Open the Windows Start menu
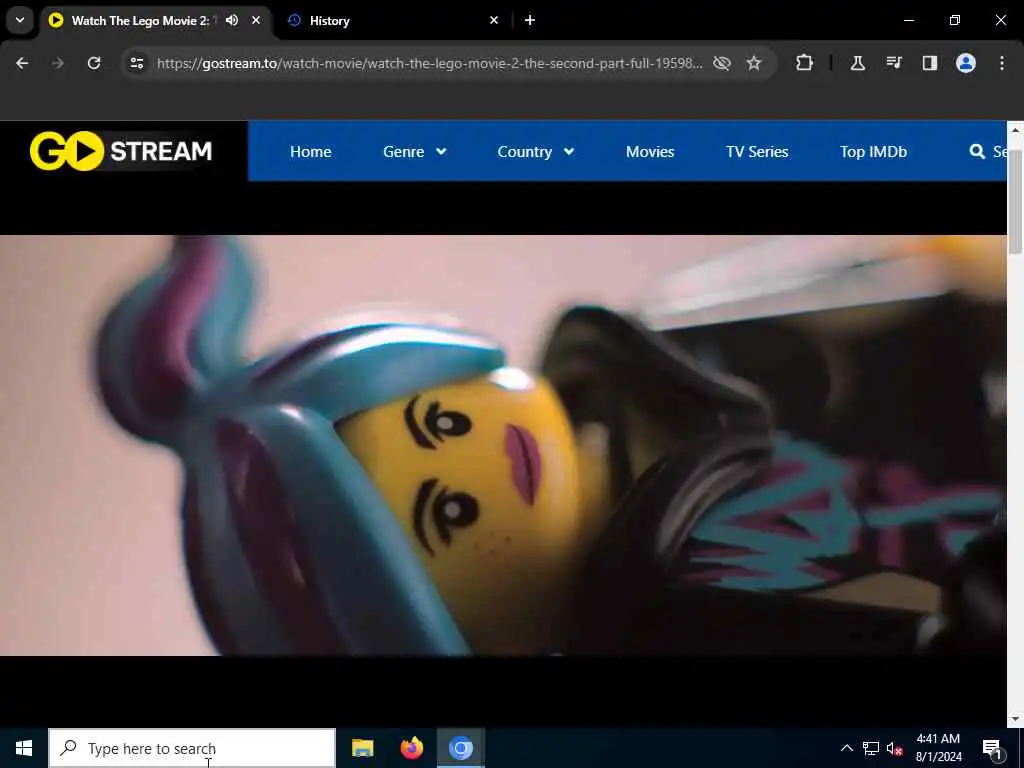This screenshot has height=768, width=1024. (24, 748)
